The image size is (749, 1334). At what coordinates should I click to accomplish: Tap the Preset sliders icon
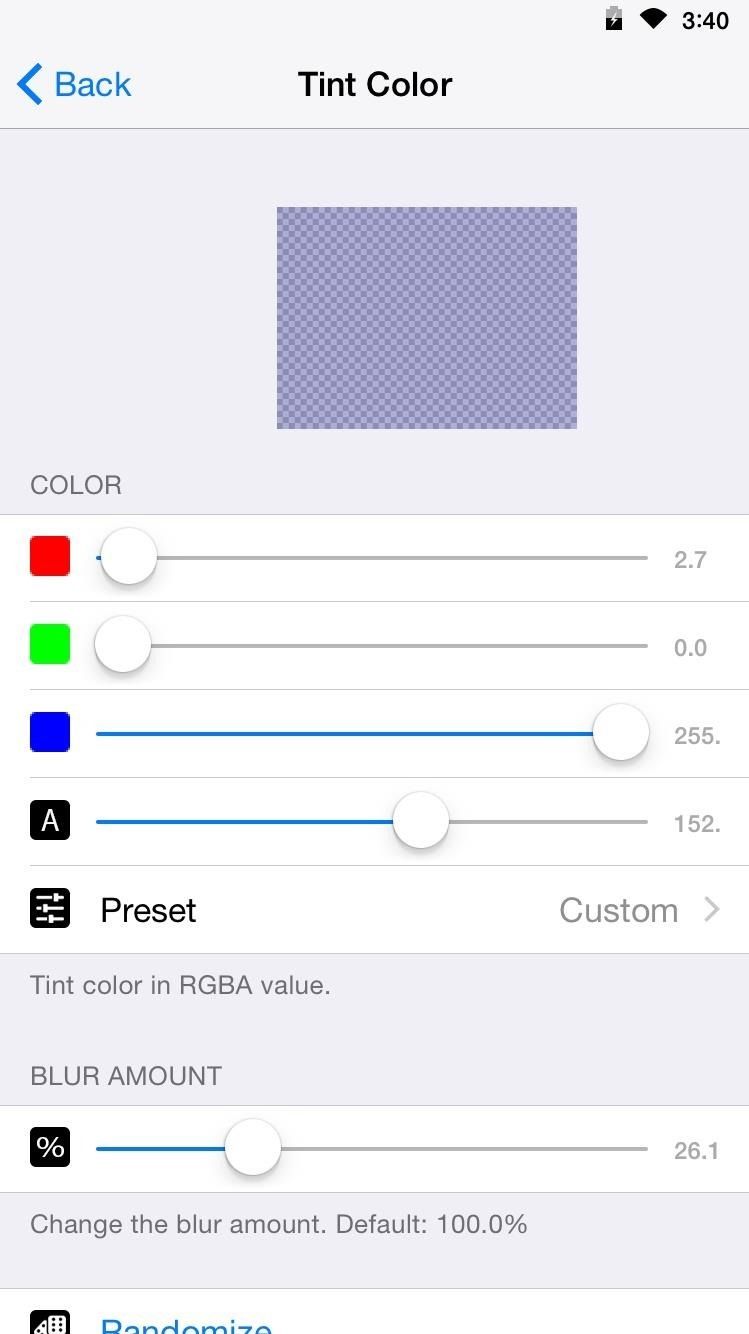[x=50, y=909]
